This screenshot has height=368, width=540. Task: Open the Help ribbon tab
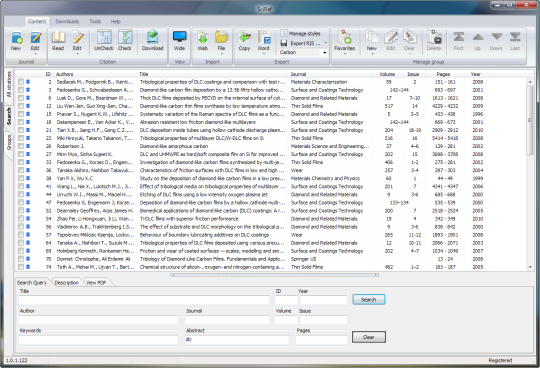pos(116,21)
